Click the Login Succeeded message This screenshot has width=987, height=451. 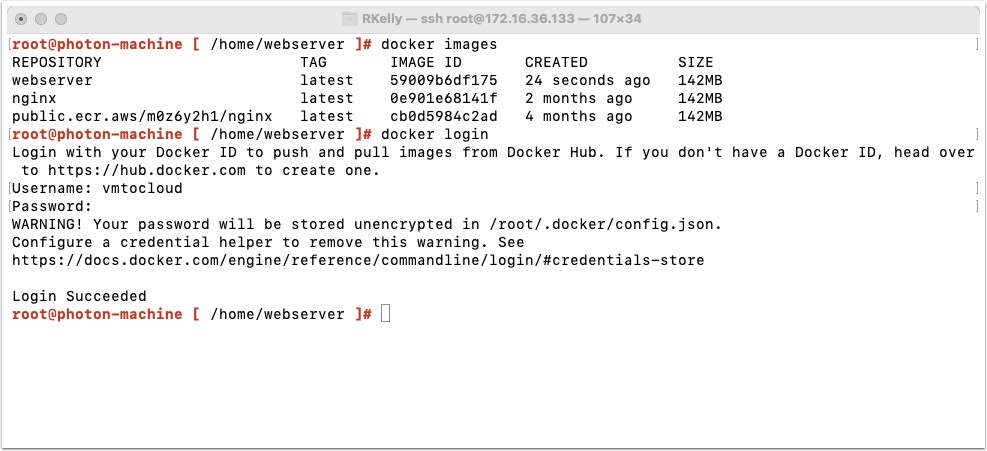(x=79, y=296)
